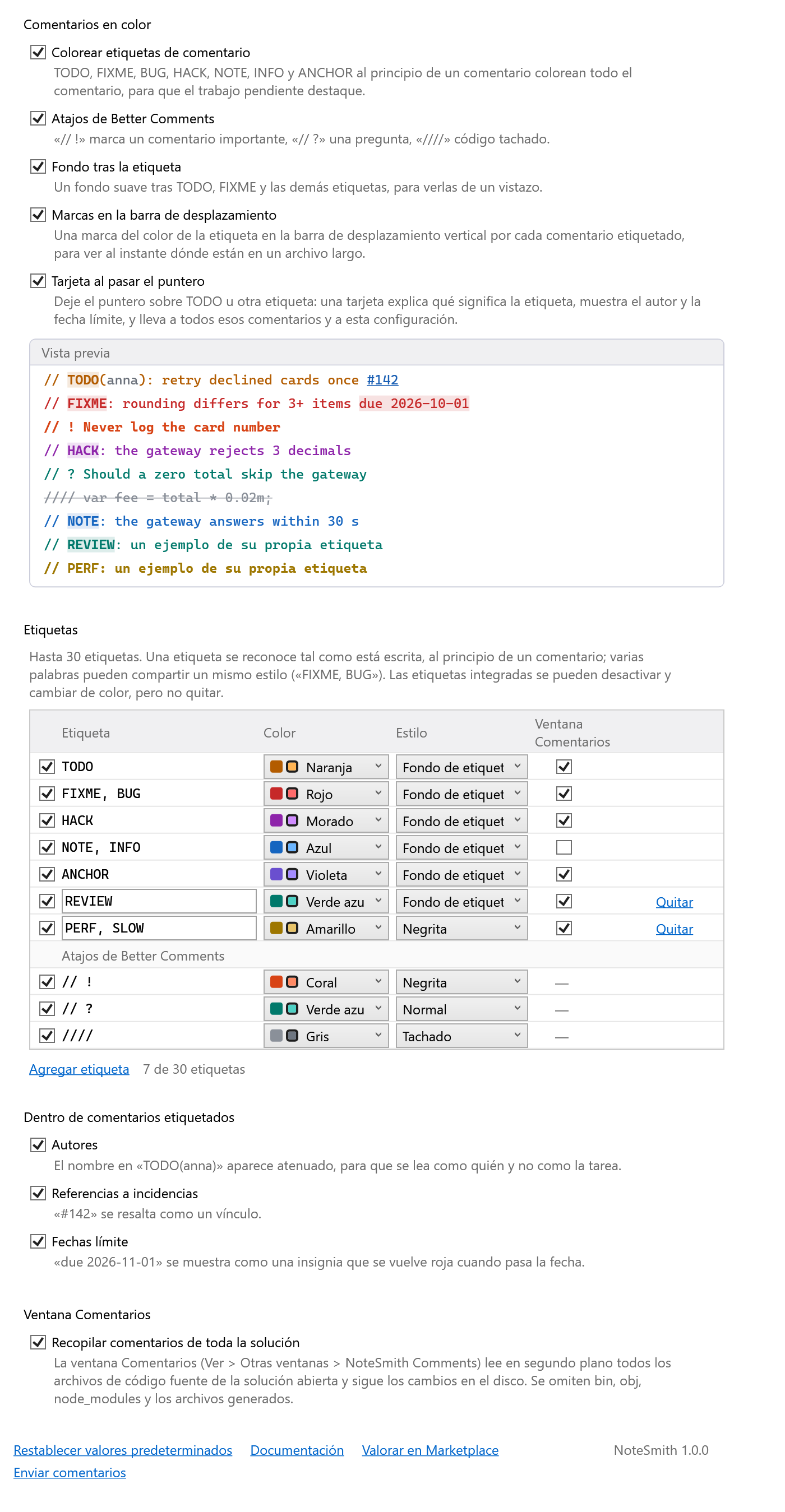Image resolution: width=785 pixels, height=1512 pixels.
Task: Toggle 'Fechas límite' checkbox
Action: pos(38,1242)
